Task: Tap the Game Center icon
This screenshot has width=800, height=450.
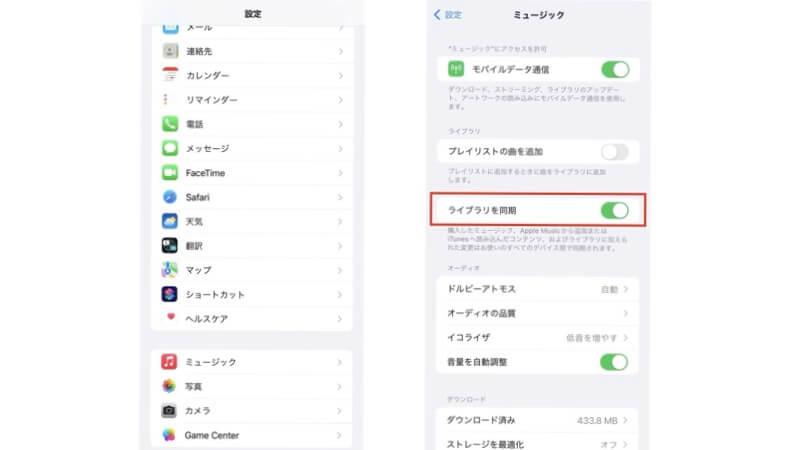Action: 169,435
